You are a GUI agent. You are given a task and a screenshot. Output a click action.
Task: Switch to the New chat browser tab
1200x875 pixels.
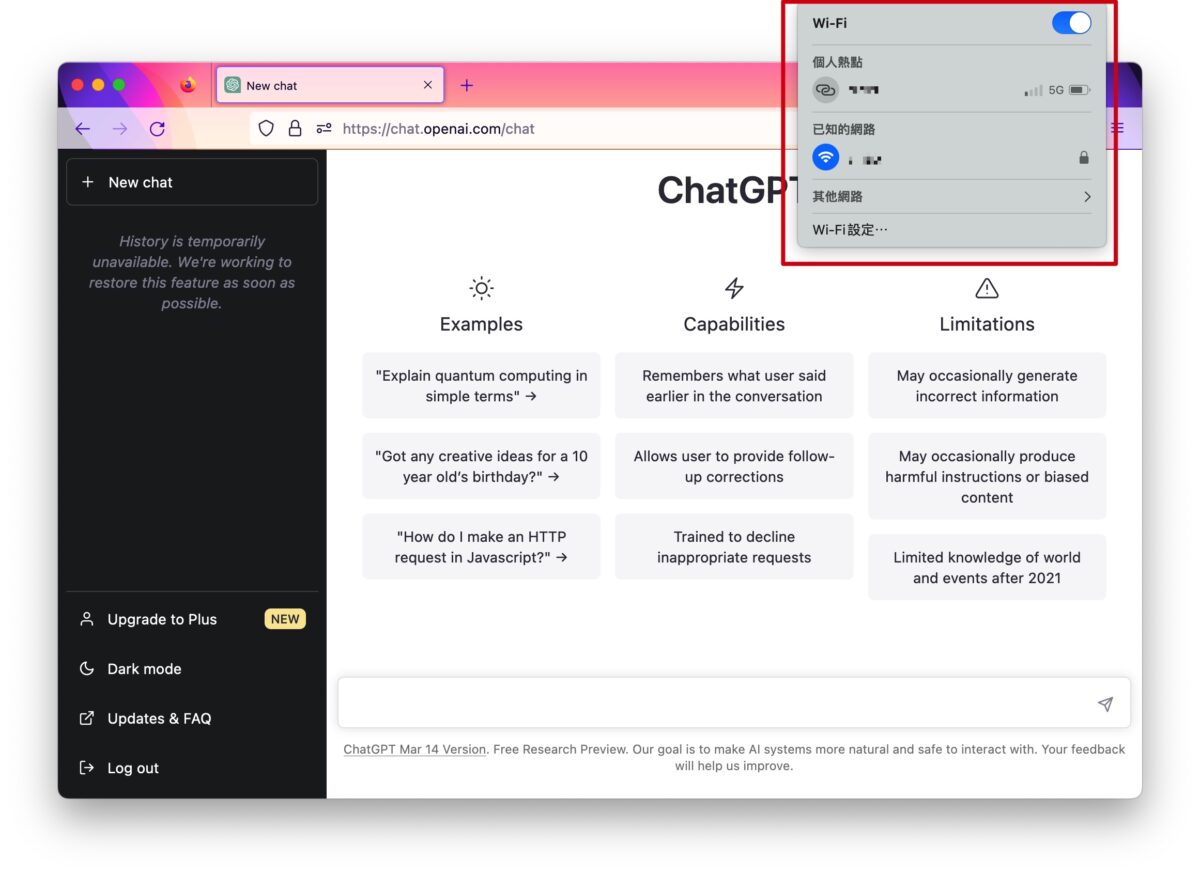coord(330,85)
